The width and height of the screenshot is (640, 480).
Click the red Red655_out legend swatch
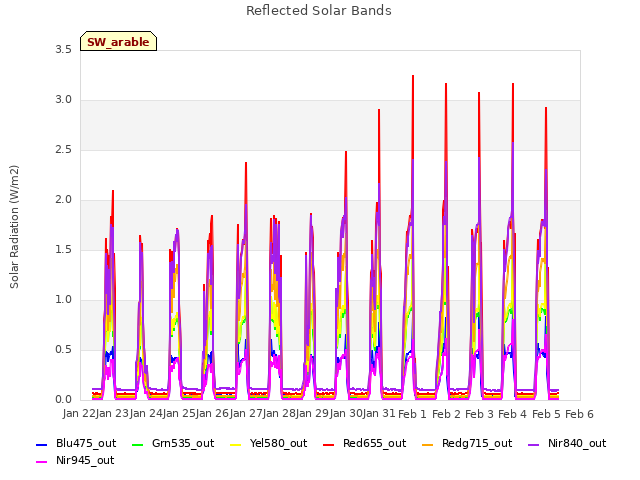pos(329,444)
